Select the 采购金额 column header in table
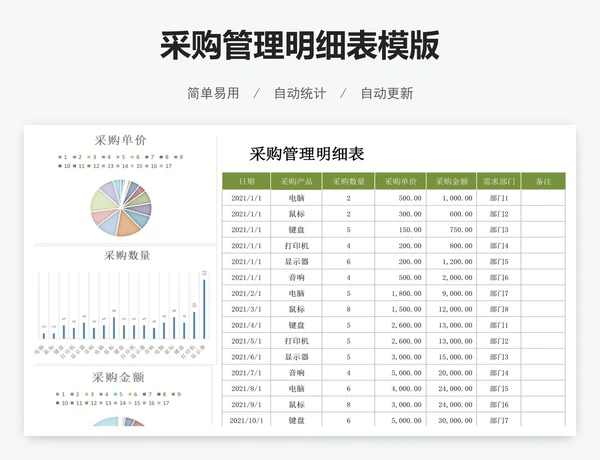This screenshot has height=460, width=600. pos(452,181)
